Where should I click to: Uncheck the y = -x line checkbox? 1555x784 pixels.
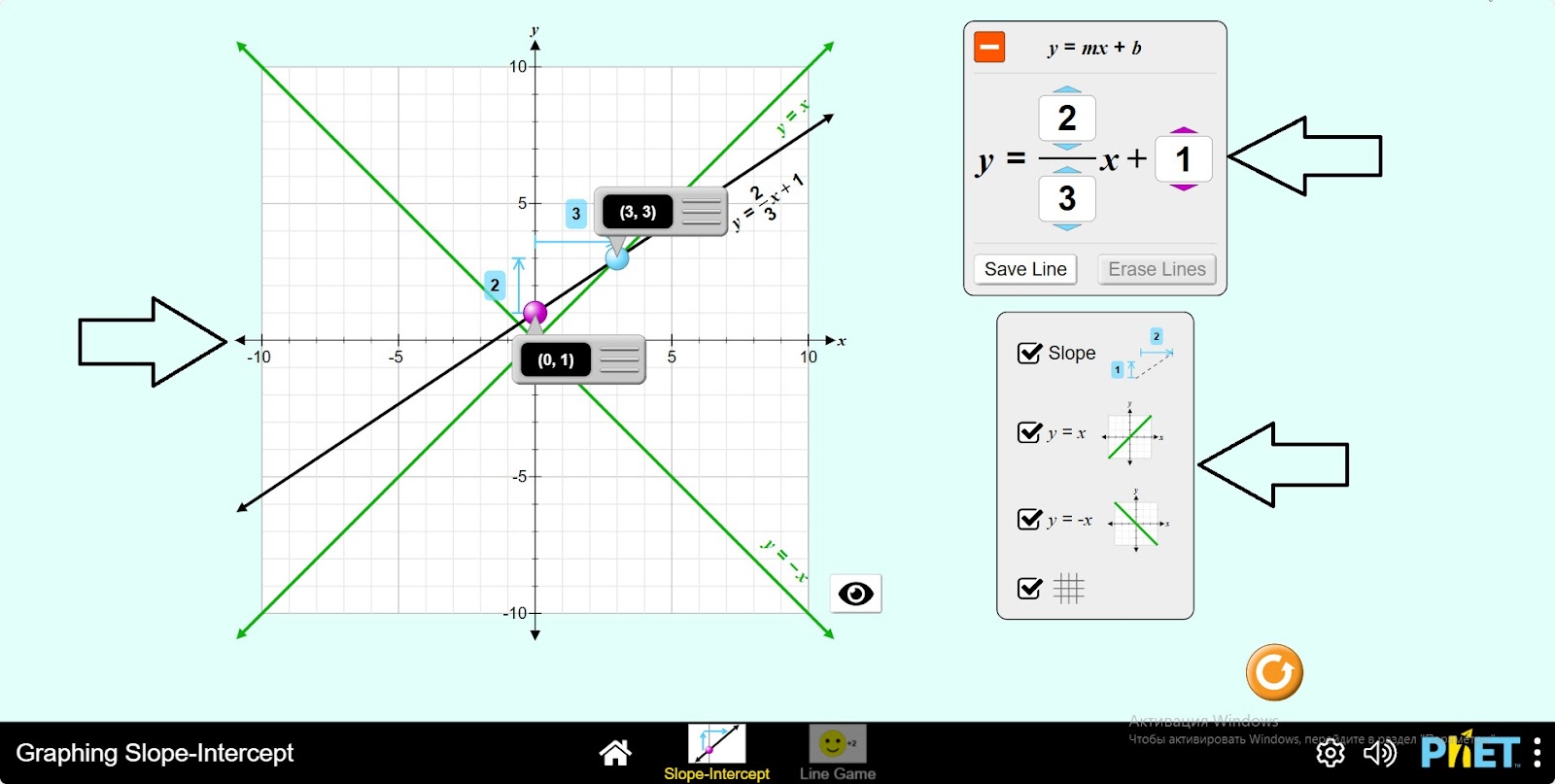click(x=1029, y=520)
